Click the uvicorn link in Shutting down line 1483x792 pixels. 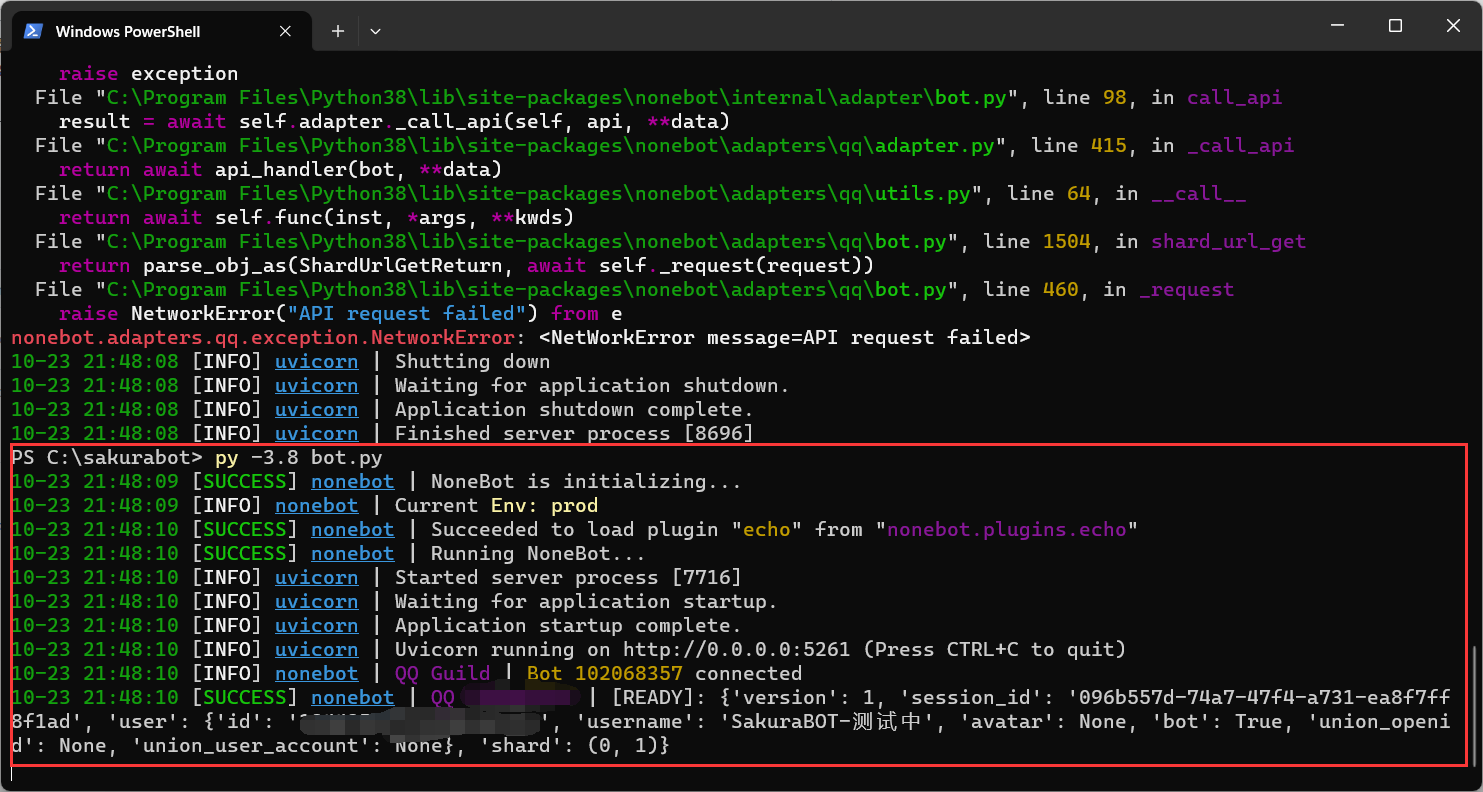316,361
